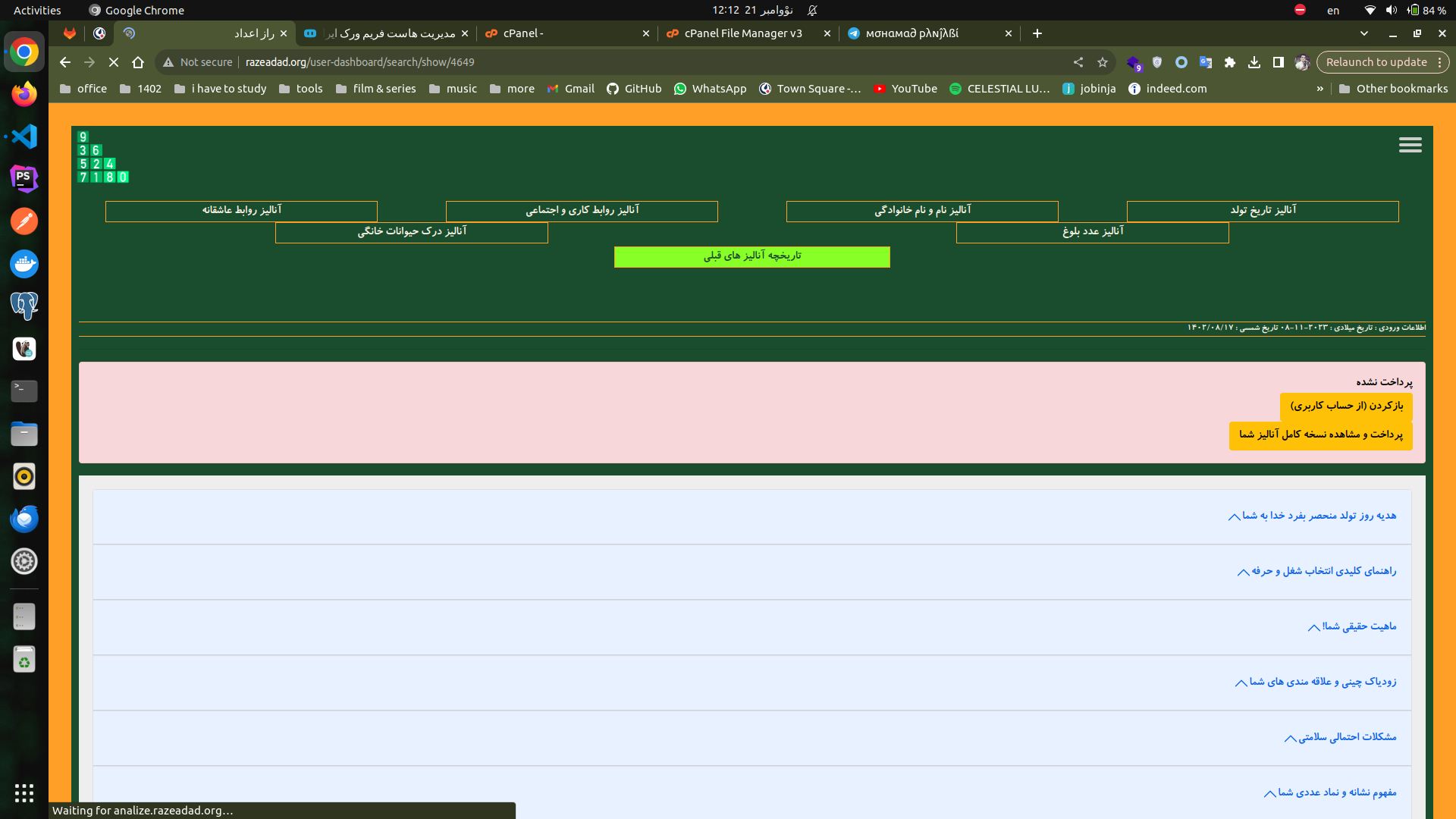Click the hamburger menu icon
This screenshot has width=1456, height=819.
(1411, 145)
